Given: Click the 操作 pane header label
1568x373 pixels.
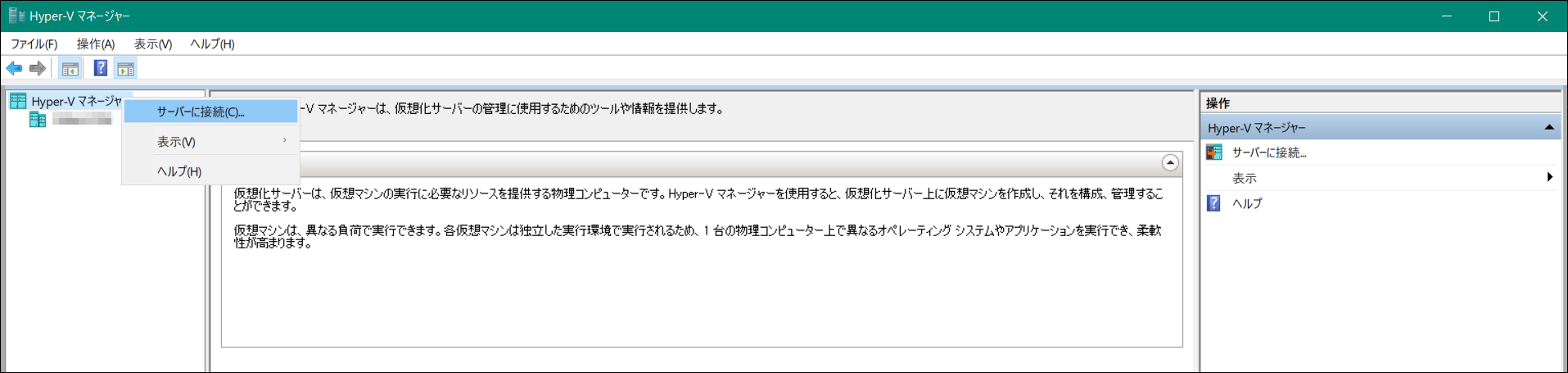Looking at the screenshot, I should (x=1218, y=103).
